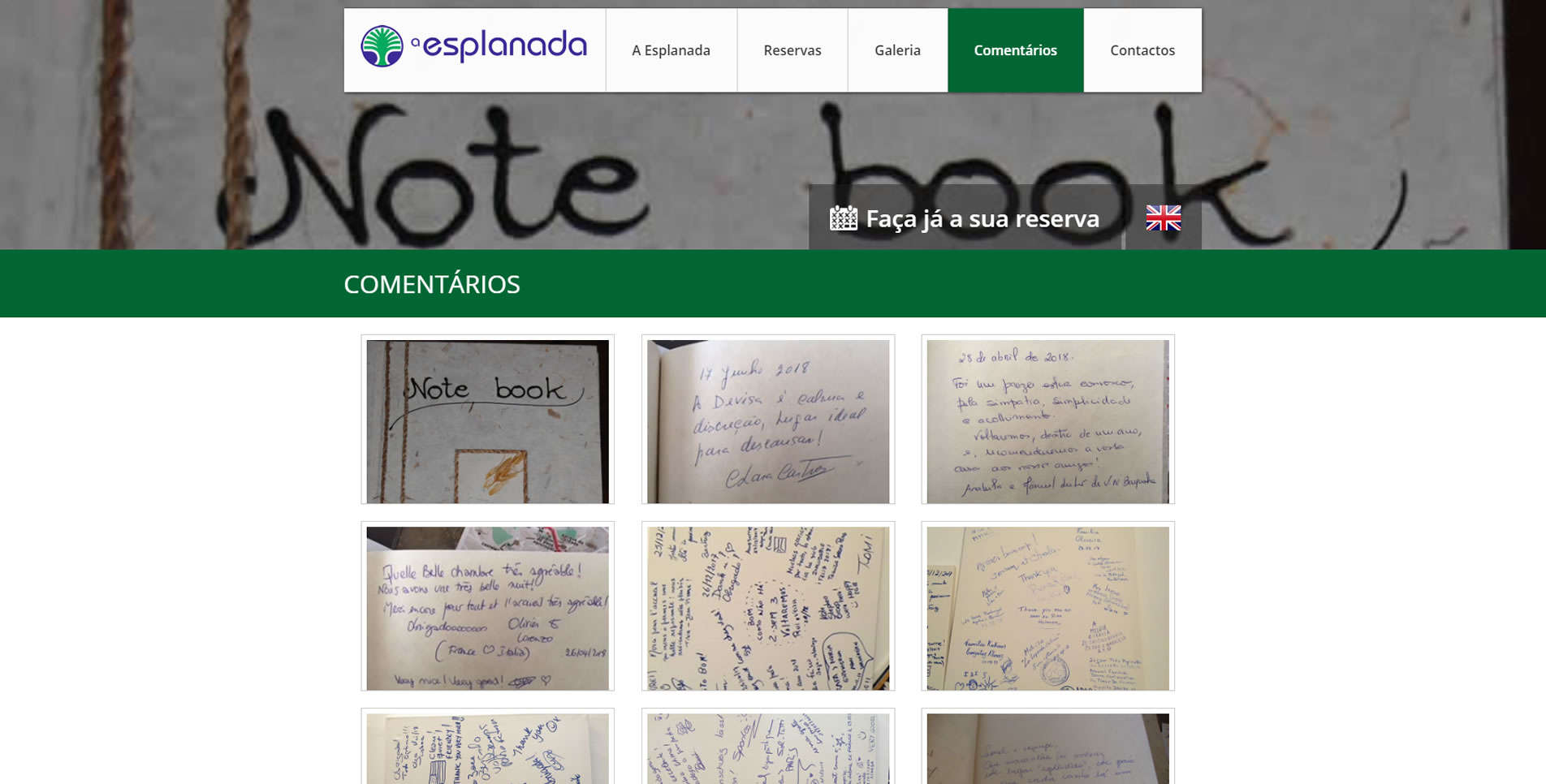
Task: Switch language with the UK flag icon
Action: 1163,218
